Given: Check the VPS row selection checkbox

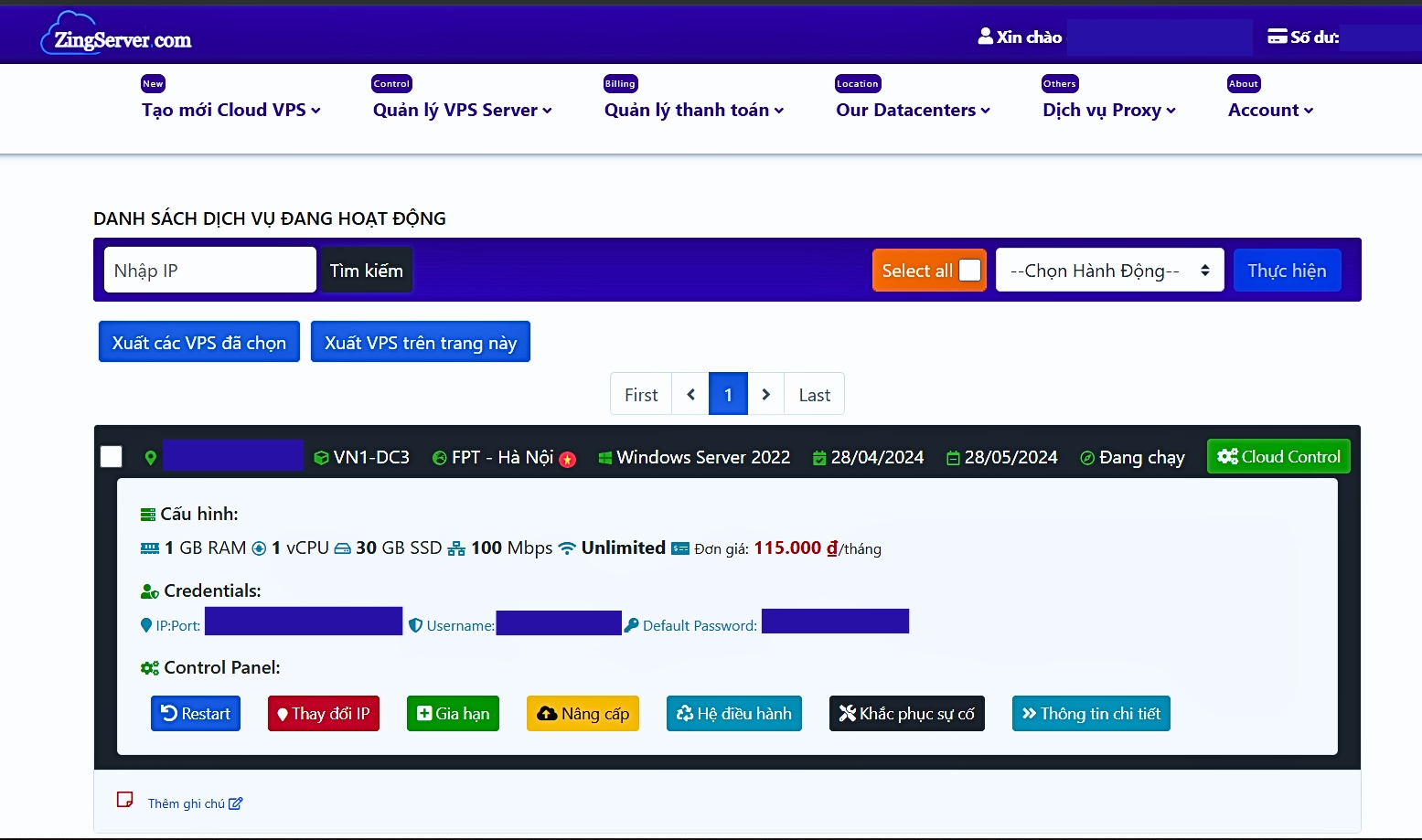Looking at the screenshot, I should pos(112,456).
